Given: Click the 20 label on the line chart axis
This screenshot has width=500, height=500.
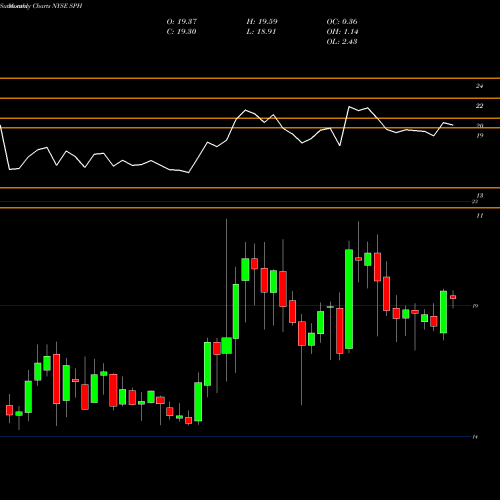Looking at the screenshot, I should tap(479, 126).
